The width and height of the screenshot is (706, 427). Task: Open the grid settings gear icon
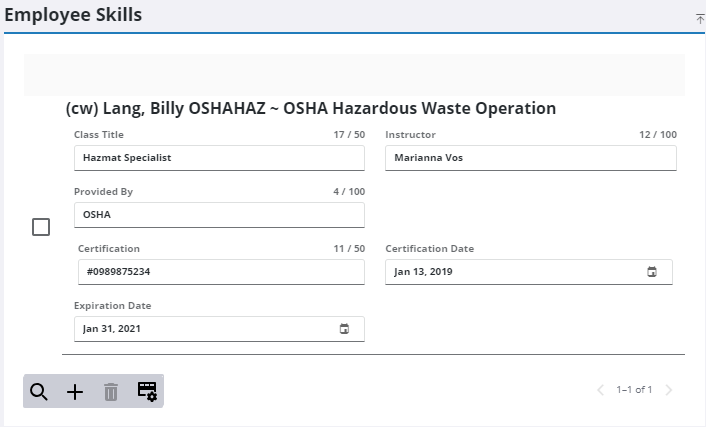(x=147, y=391)
